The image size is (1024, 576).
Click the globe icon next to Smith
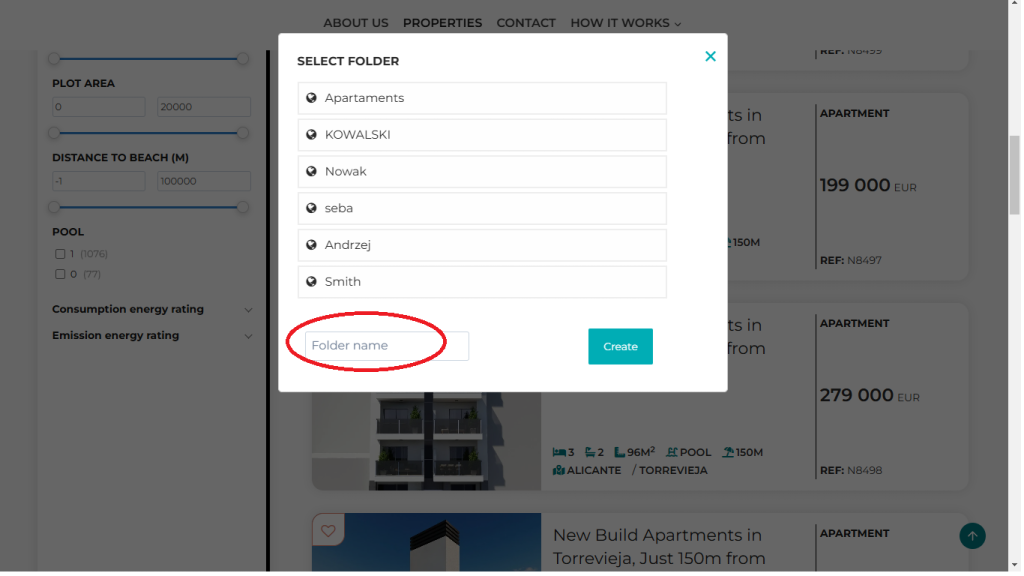[312, 282]
